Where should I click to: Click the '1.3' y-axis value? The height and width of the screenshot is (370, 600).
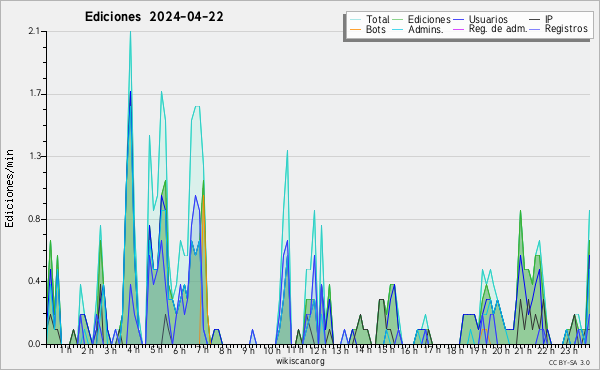34,156
